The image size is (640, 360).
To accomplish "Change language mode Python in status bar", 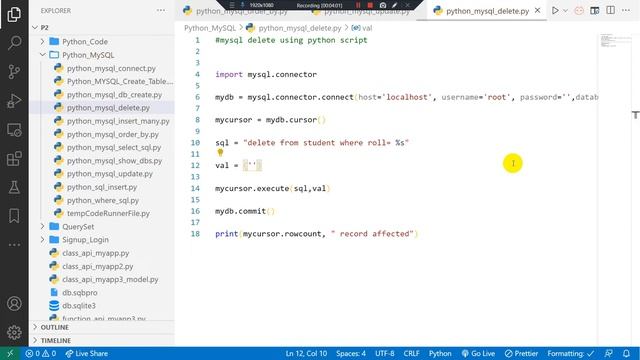I will click(440, 353).
